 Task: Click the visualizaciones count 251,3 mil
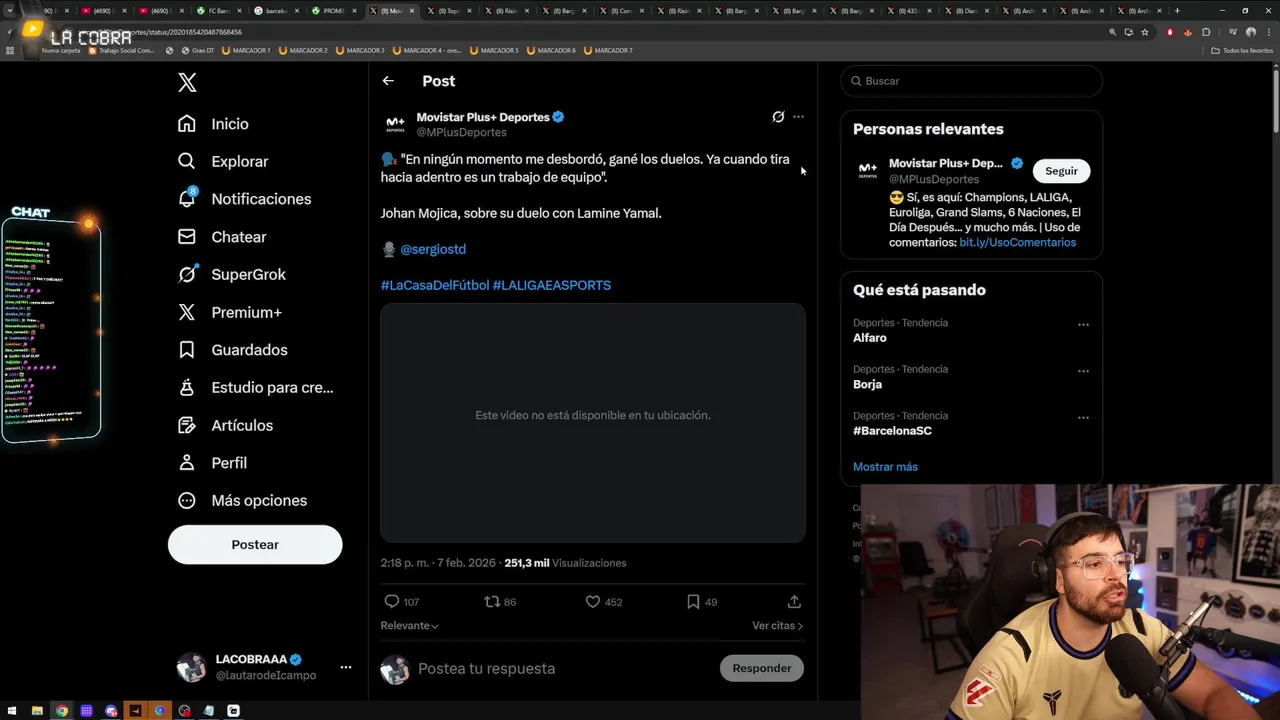click(526, 563)
